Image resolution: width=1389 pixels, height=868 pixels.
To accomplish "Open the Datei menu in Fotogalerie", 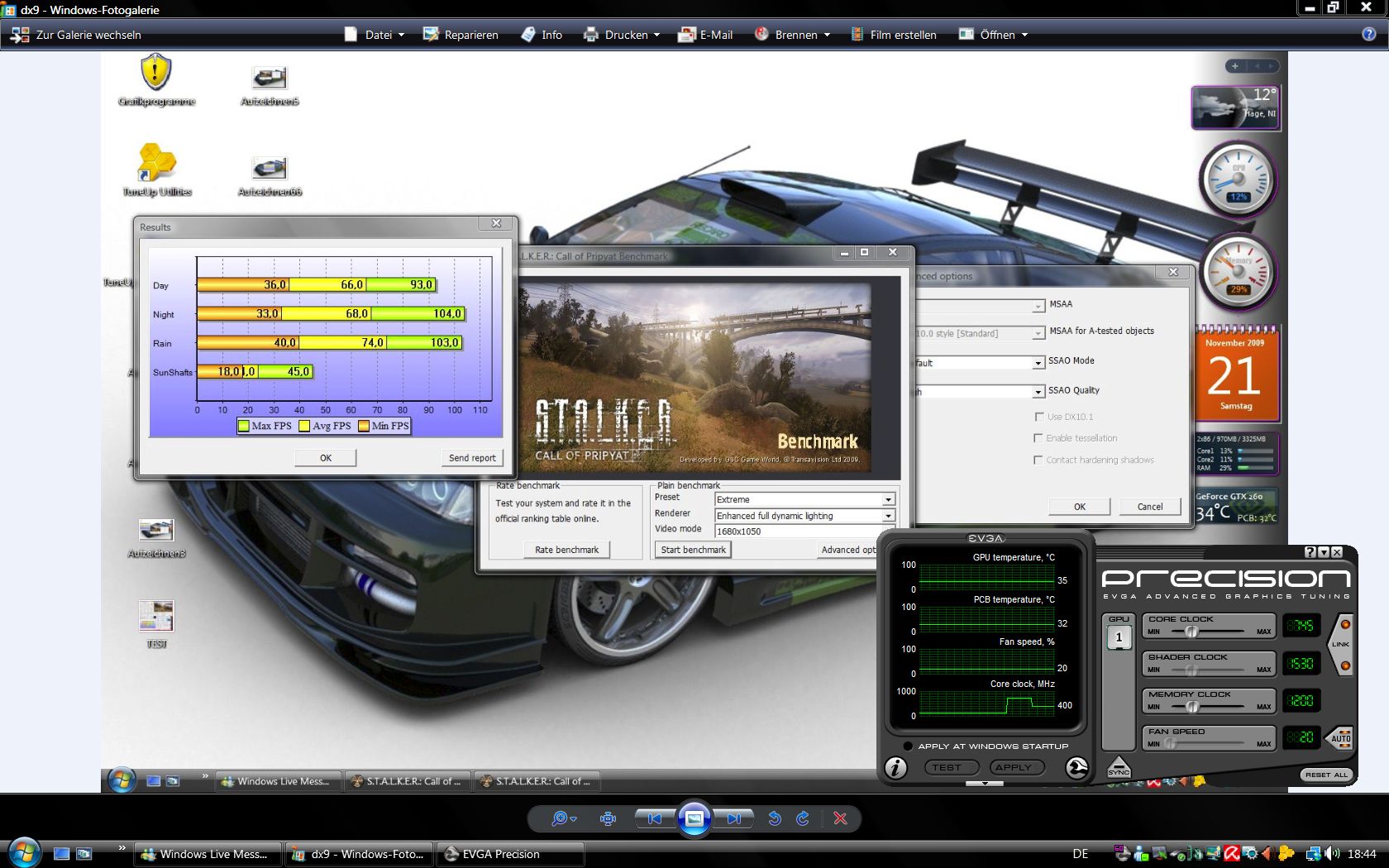I will 375,35.
